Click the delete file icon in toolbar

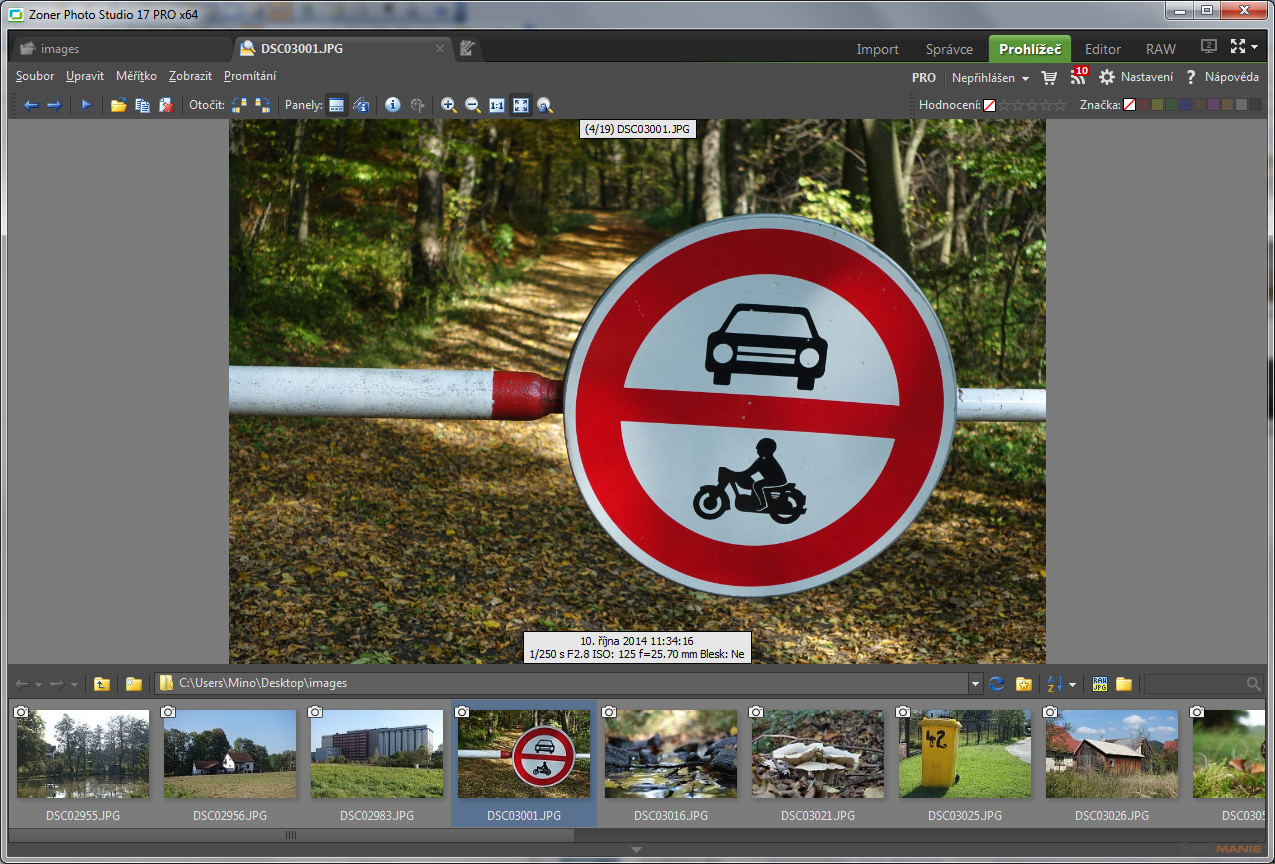166,105
